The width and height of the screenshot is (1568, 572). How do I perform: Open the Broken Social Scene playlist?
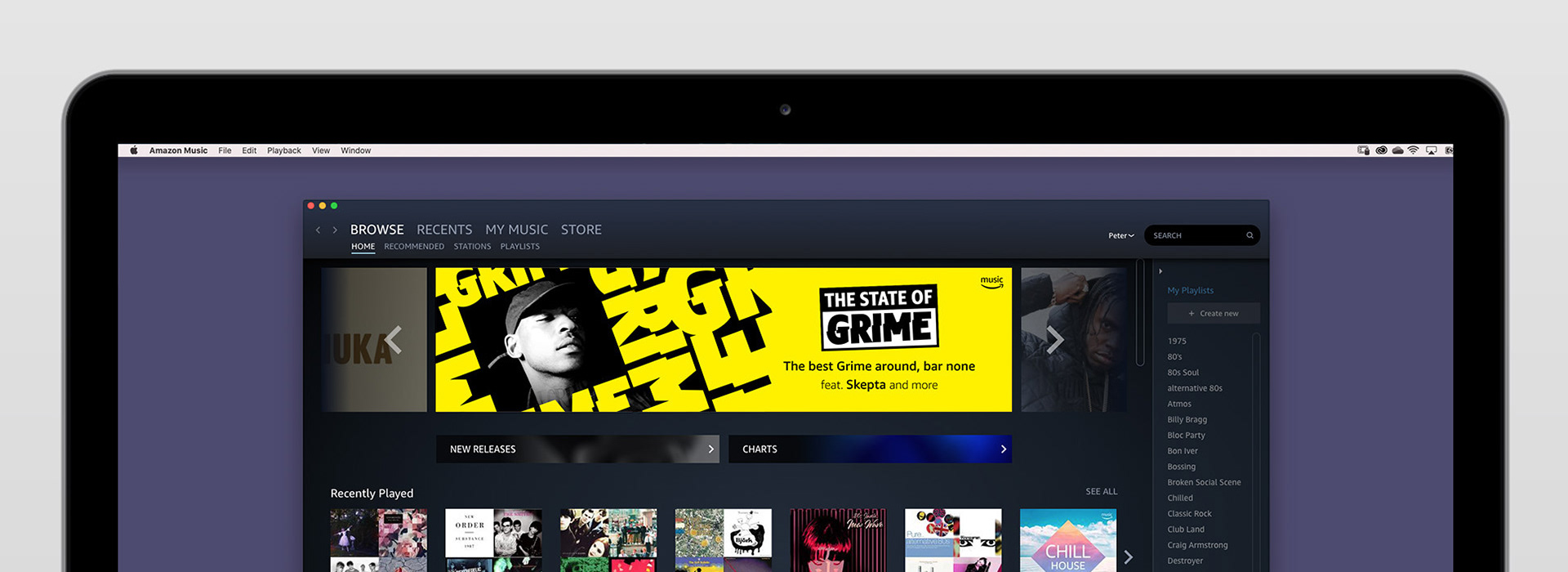click(1204, 482)
